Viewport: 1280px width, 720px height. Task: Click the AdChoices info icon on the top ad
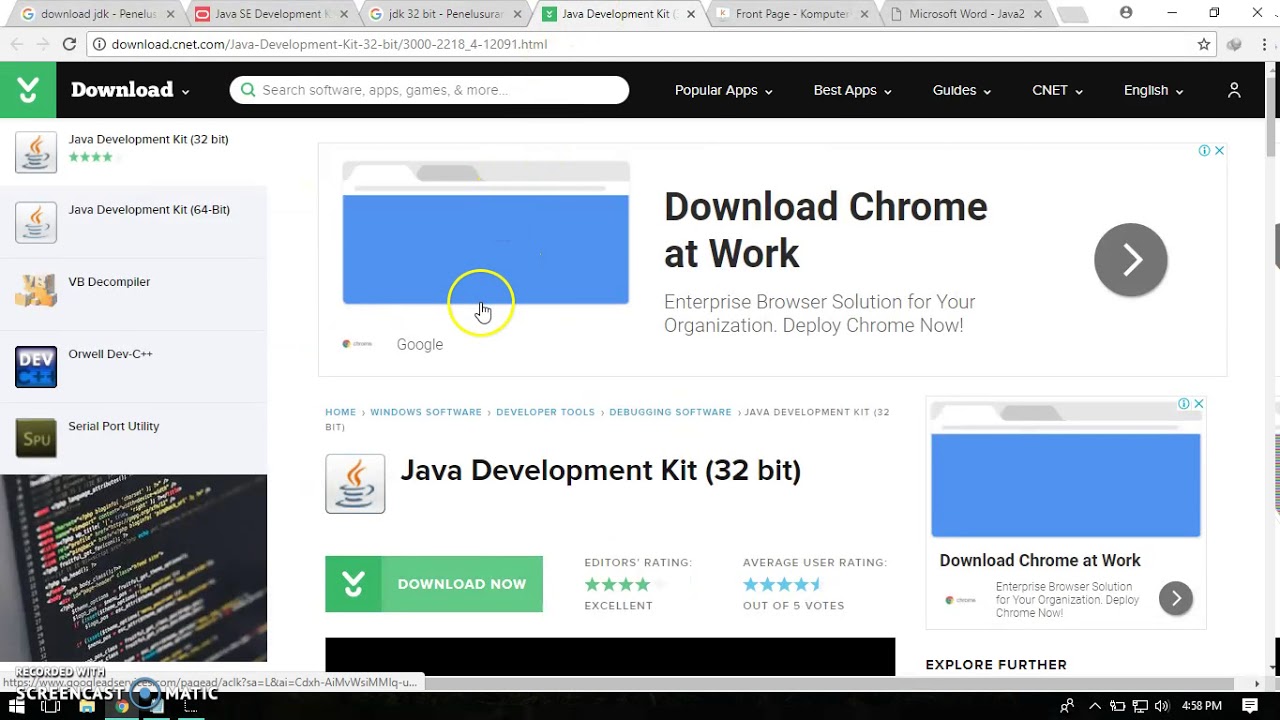(1204, 150)
